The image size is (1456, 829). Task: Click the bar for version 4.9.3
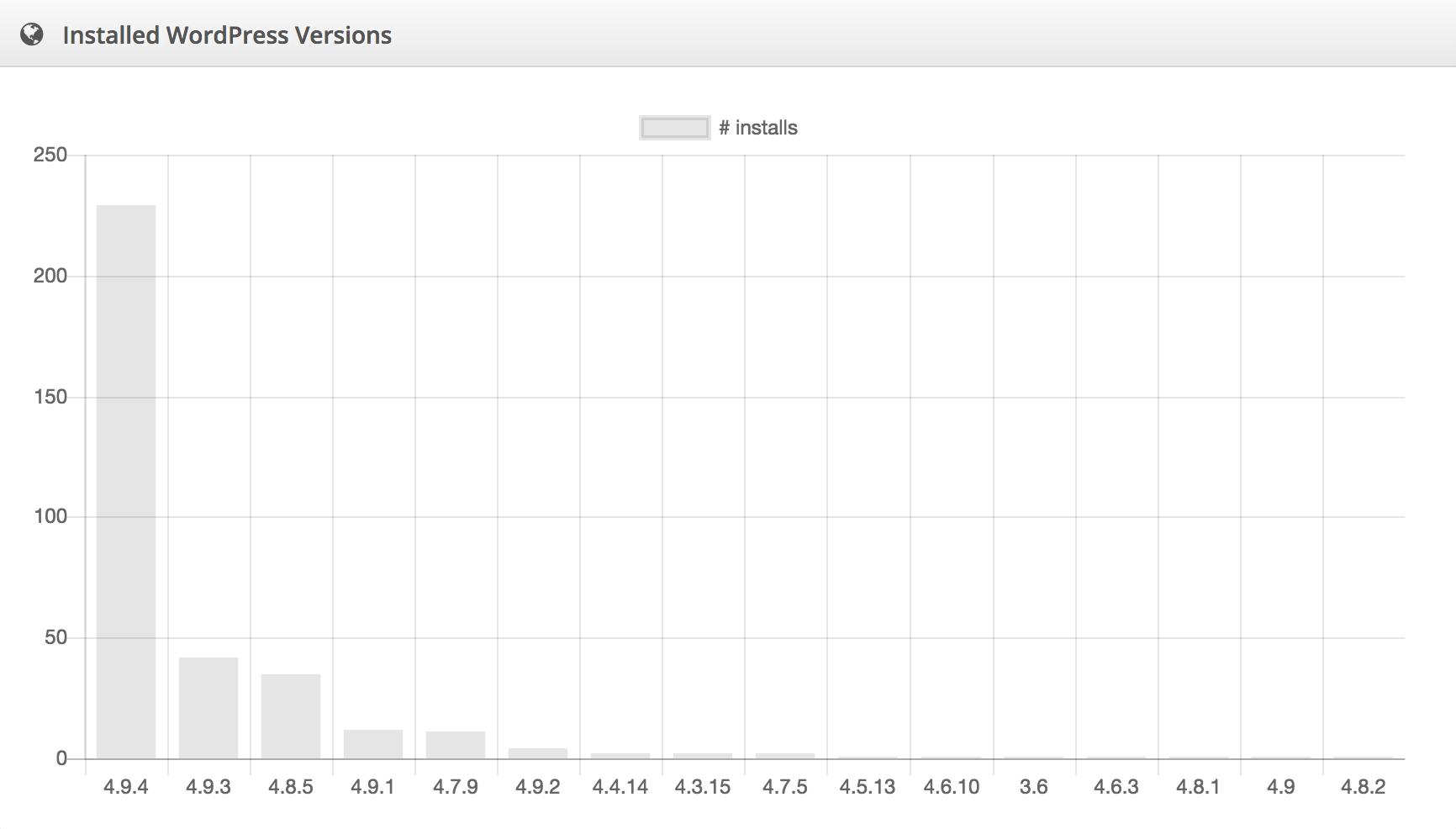[207, 706]
